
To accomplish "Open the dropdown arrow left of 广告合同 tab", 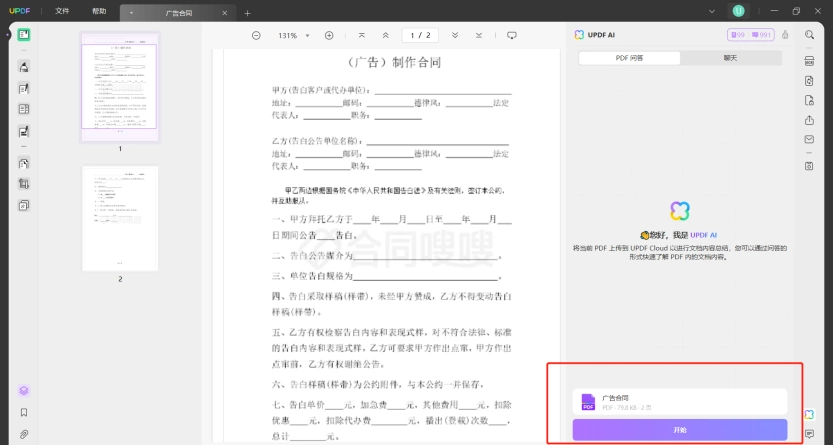I will [131, 13].
